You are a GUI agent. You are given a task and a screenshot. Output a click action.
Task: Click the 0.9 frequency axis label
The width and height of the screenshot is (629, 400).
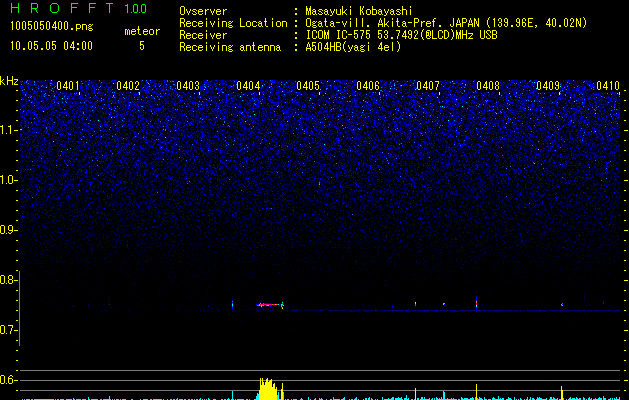[x=8, y=230]
